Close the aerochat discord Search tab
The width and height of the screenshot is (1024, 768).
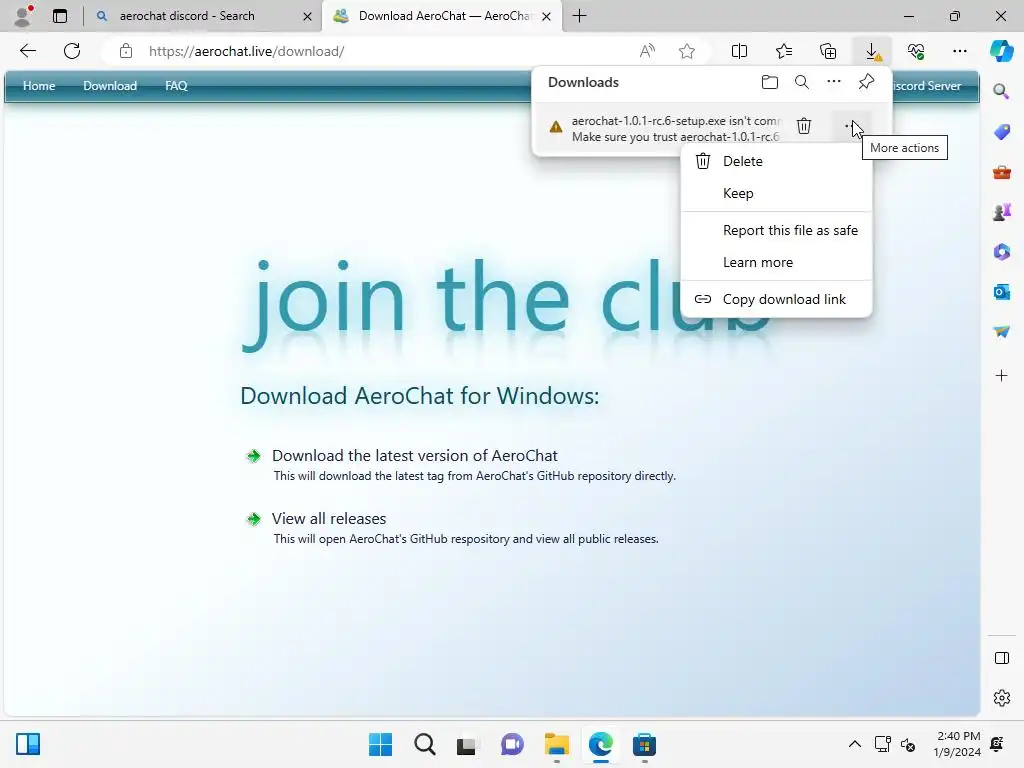(307, 16)
